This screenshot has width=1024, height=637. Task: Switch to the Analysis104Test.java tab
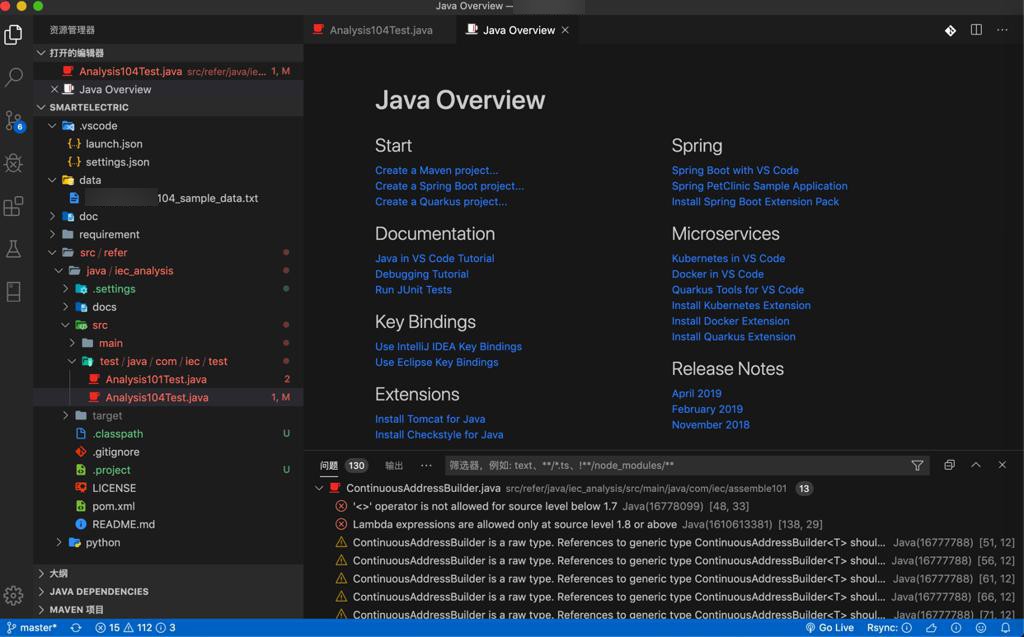pyautogui.click(x=380, y=30)
